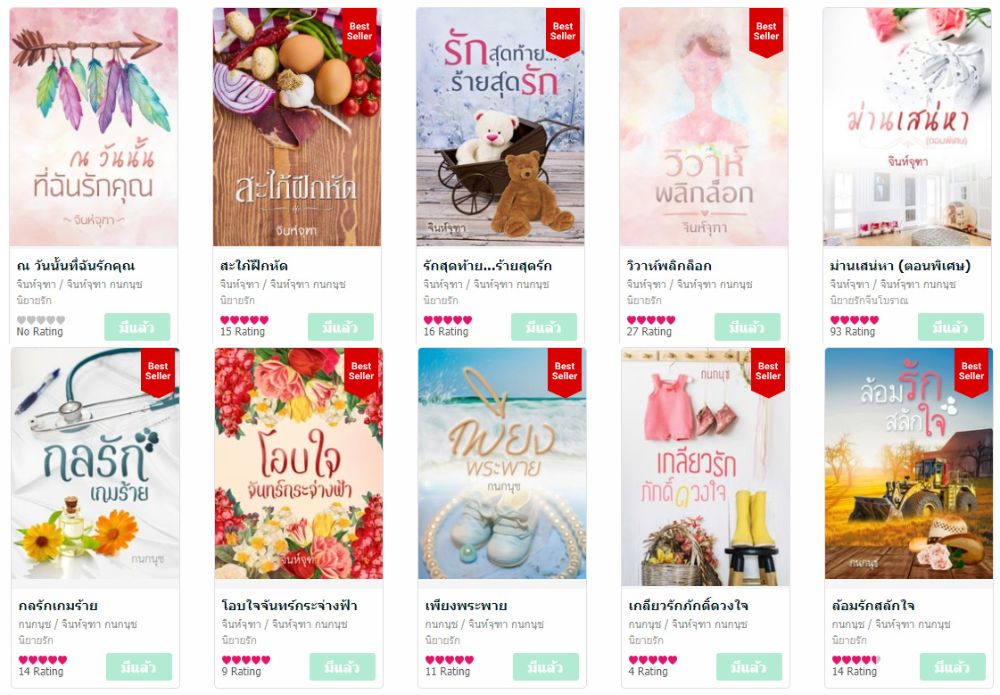Click the มีแล้ว button for โอบใจจันทร์กระจ่างฟ้า
This screenshot has width=1000, height=695.
pyautogui.click(x=342, y=667)
